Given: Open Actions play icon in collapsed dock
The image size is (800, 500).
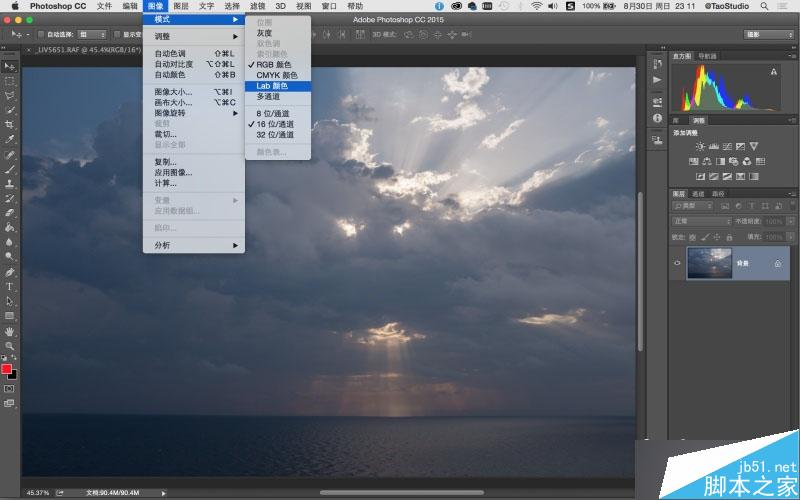Looking at the screenshot, I should 657,80.
